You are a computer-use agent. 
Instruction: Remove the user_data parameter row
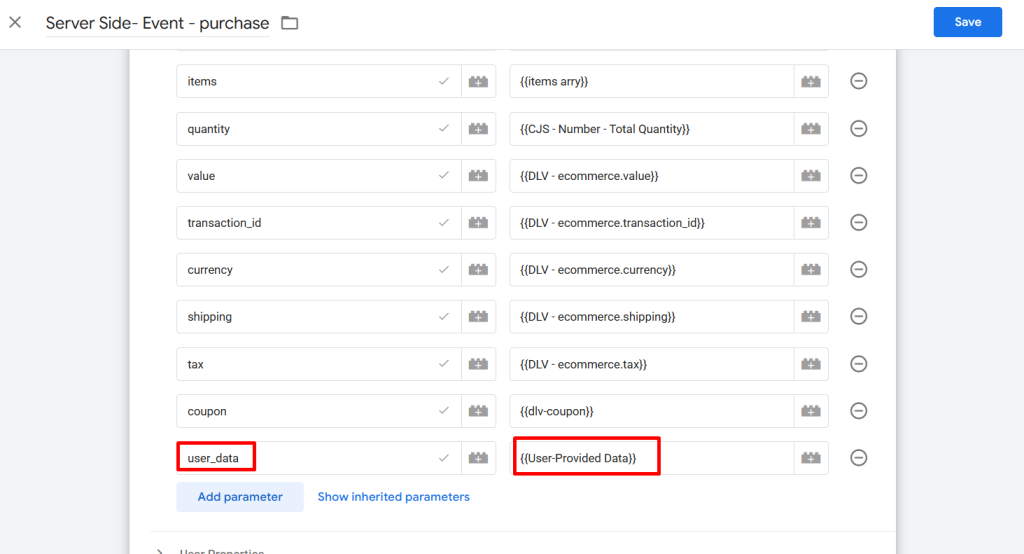pyautogui.click(x=858, y=458)
